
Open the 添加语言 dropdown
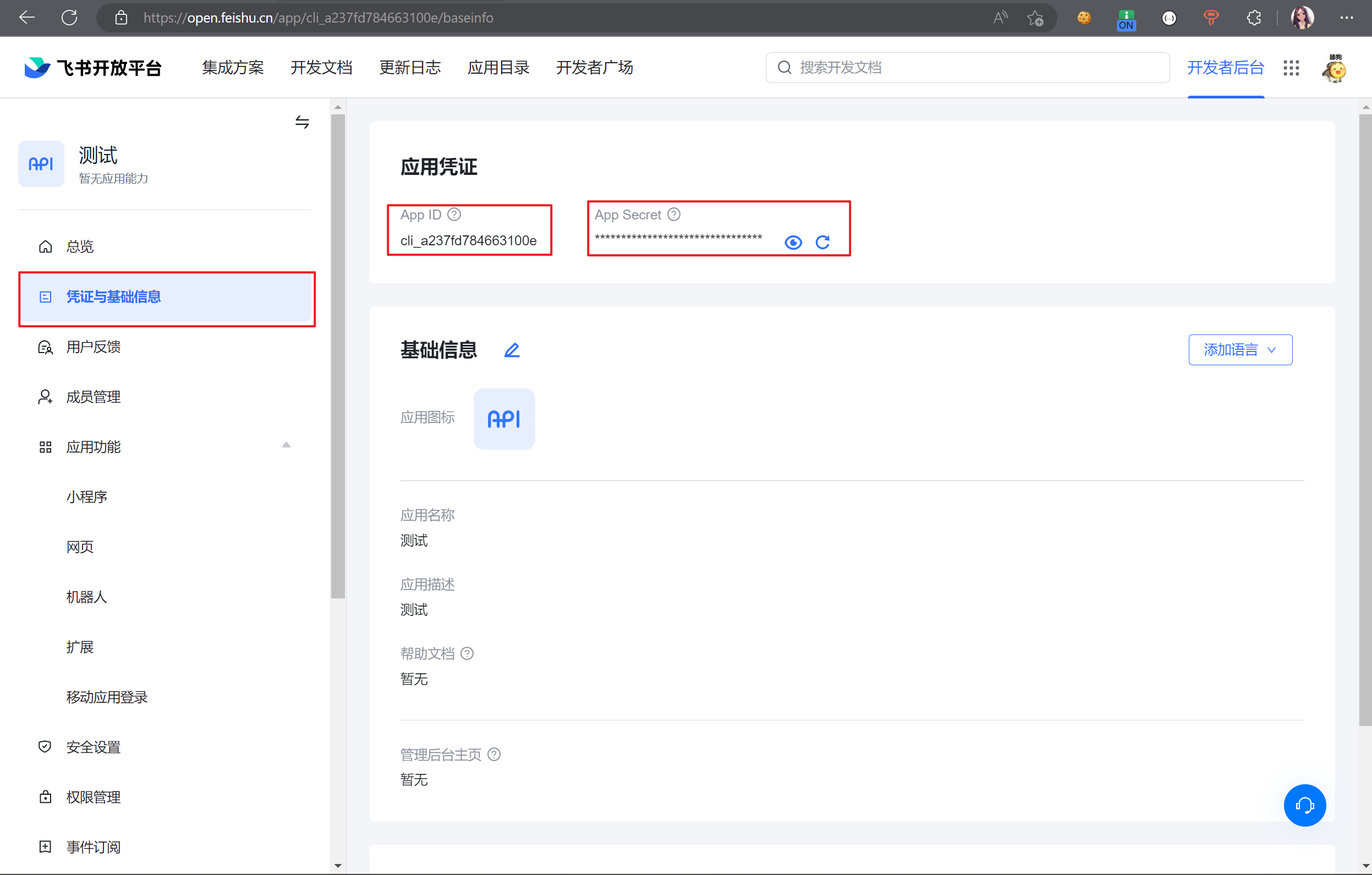[x=1240, y=350]
